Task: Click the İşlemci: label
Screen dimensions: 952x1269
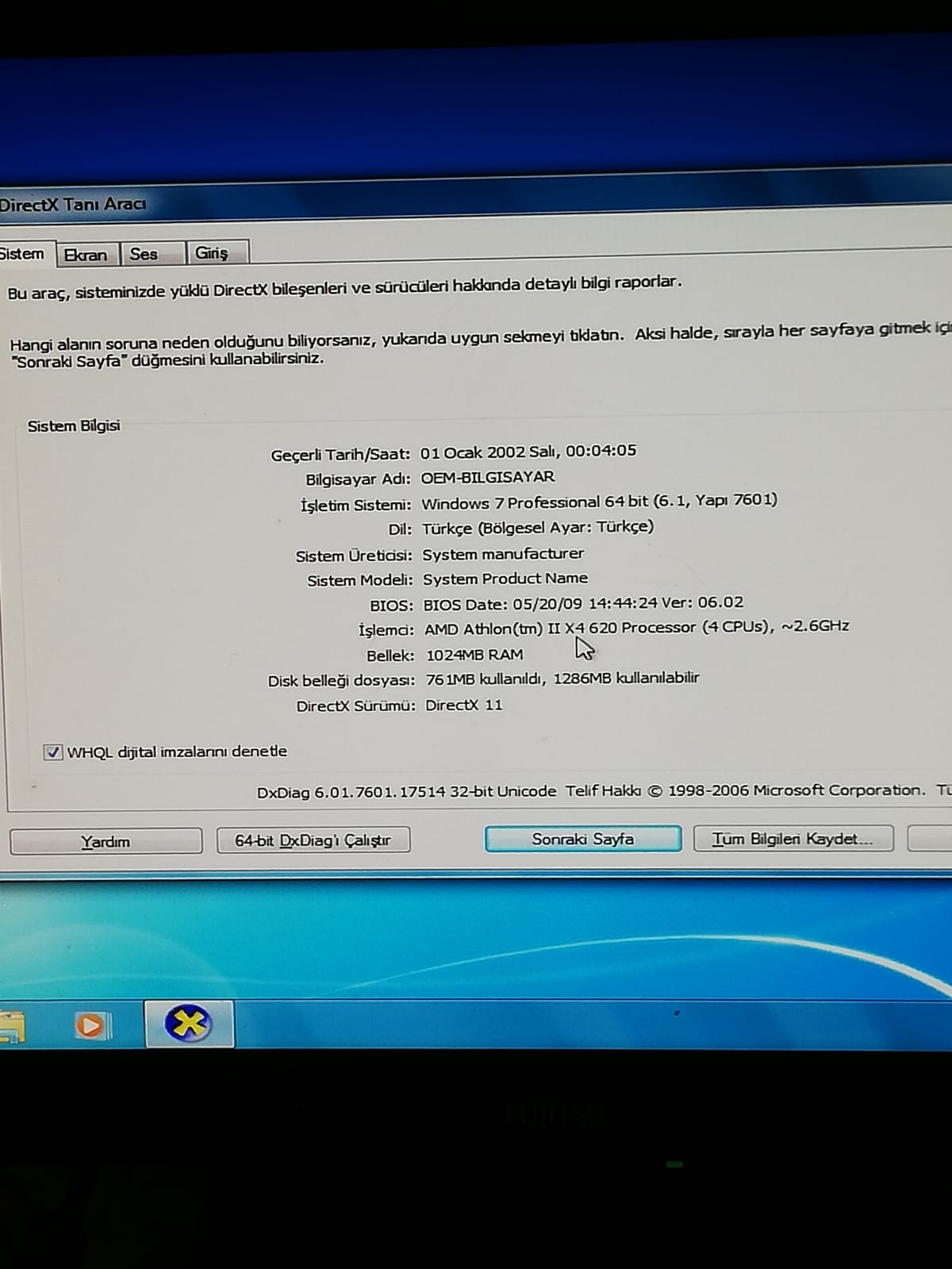Action: [x=386, y=630]
